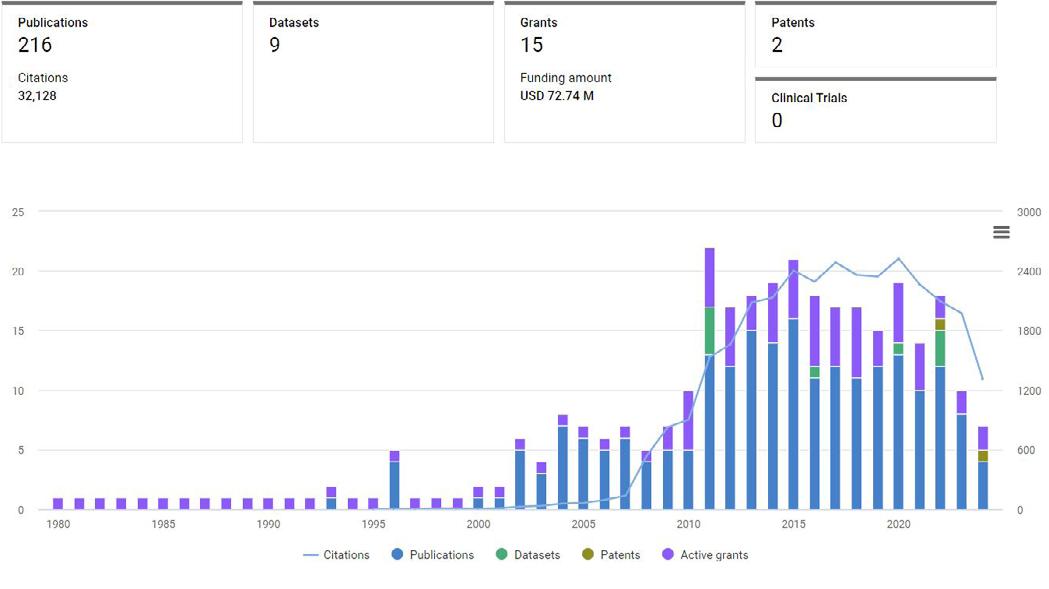
Task: Click the green Datasets legend dot
Action: [503, 555]
